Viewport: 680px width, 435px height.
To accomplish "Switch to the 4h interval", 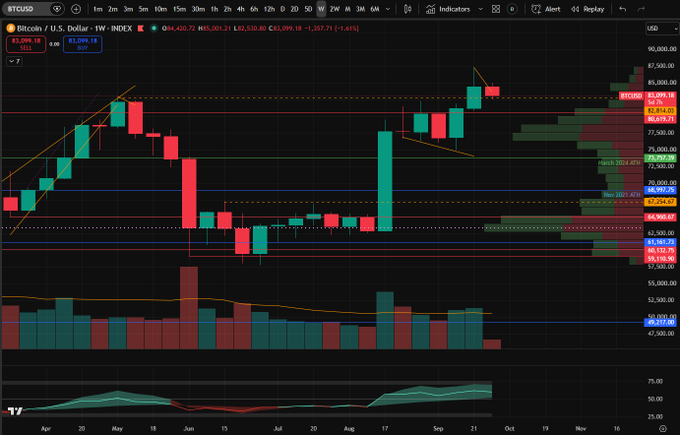I will click(241, 9).
